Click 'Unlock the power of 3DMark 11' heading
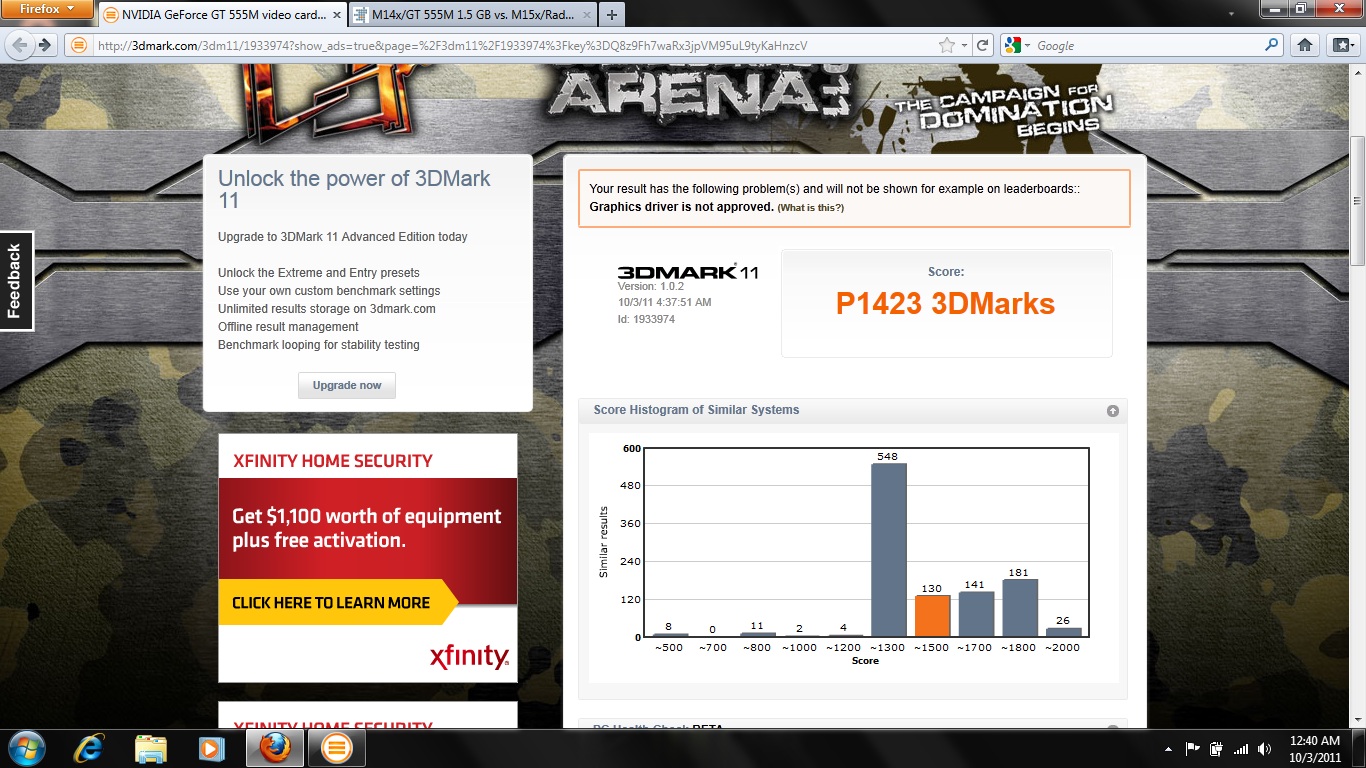 pyautogui.click(x=354, y=190)
